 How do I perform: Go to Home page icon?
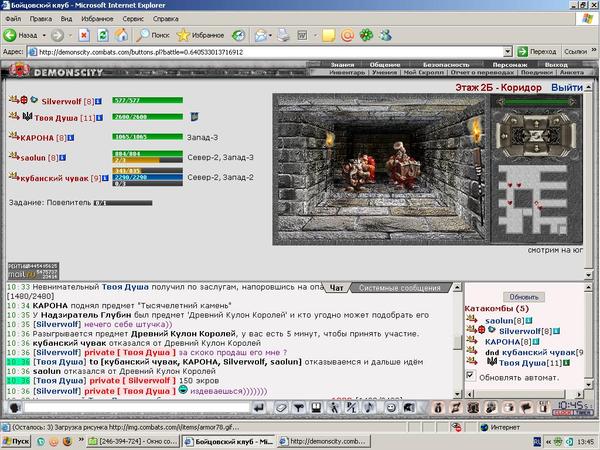121,35
